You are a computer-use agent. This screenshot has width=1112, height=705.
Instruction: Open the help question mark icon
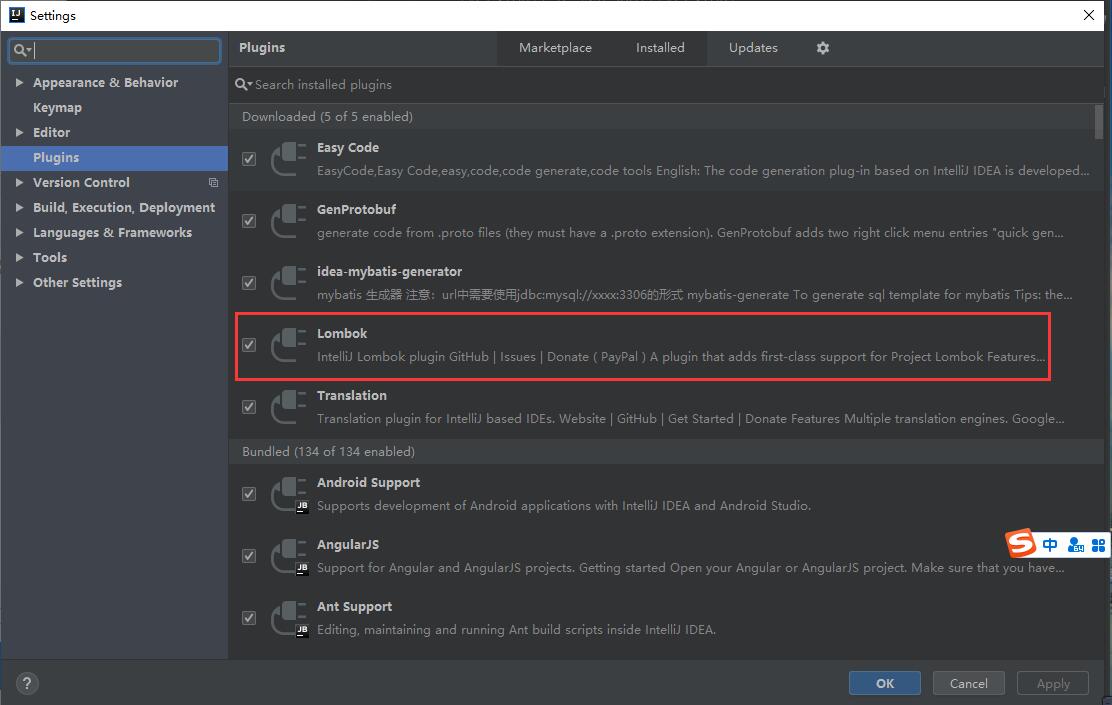tap(27, 684)
